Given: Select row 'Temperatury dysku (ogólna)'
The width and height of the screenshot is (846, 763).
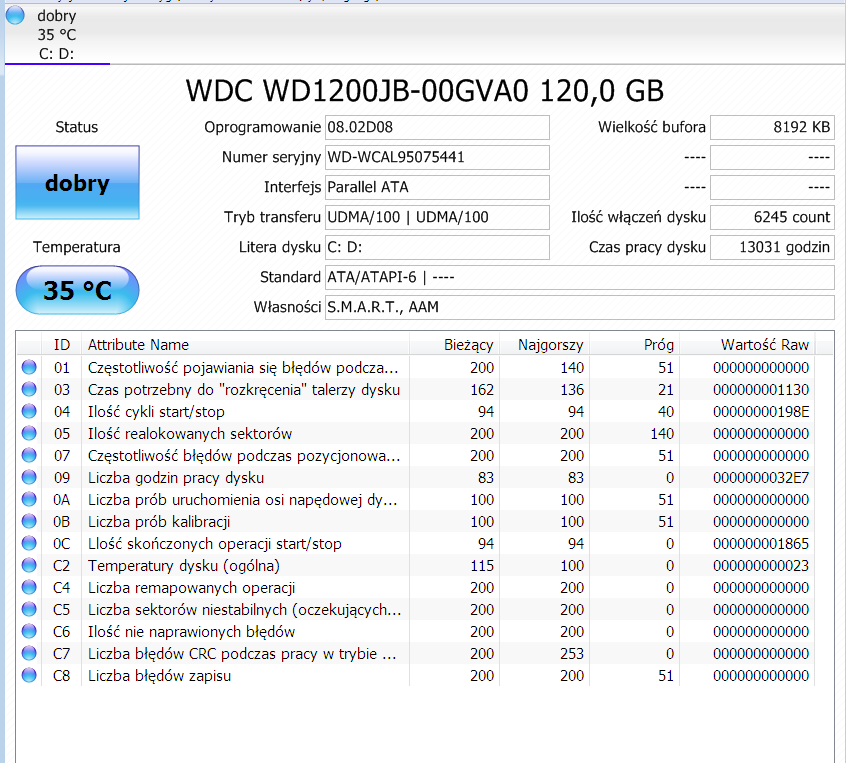Looking at the screenshot, I should [x=416, y=566].
